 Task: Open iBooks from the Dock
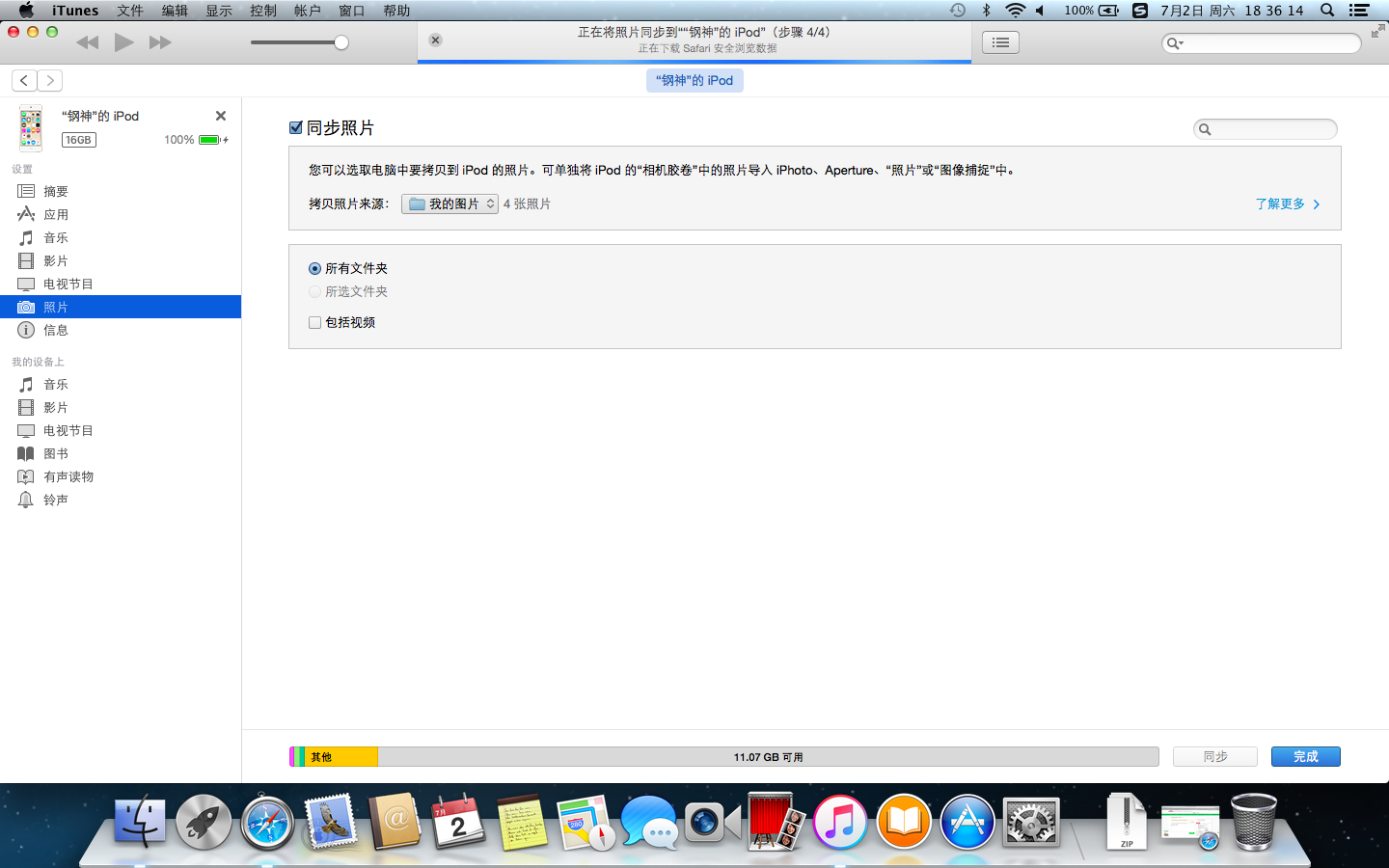(904, 822)
